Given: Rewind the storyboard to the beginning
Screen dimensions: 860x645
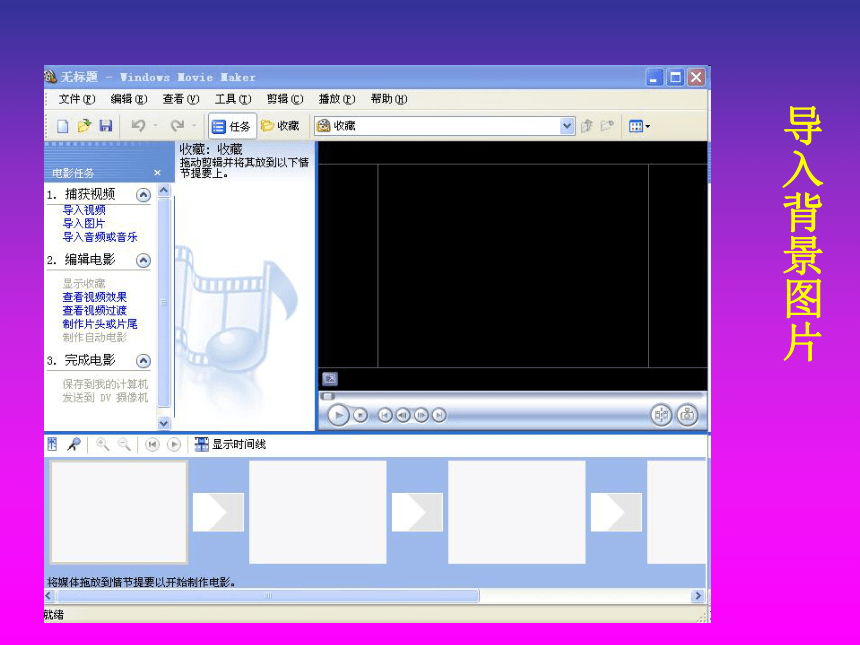Looking at the screenshot, I should point(152,444).
